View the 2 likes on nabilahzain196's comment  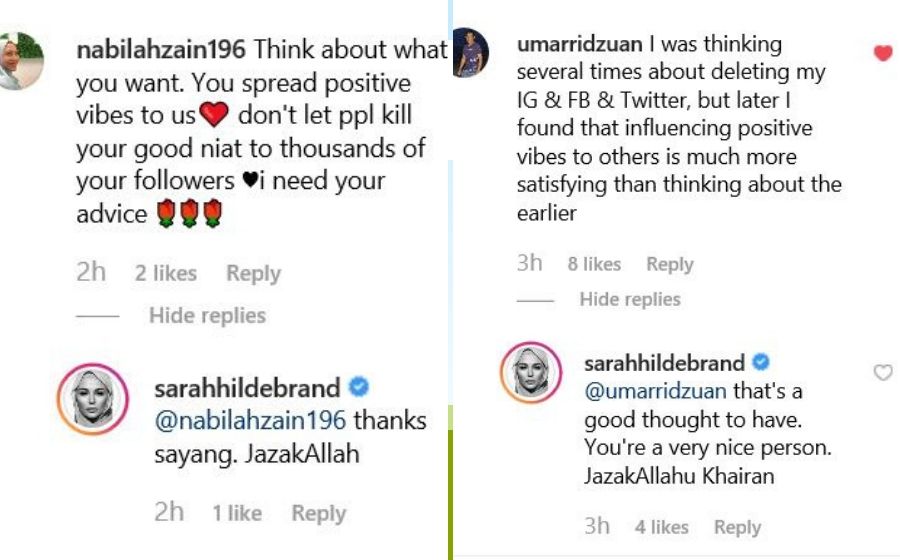click(166, 273)
